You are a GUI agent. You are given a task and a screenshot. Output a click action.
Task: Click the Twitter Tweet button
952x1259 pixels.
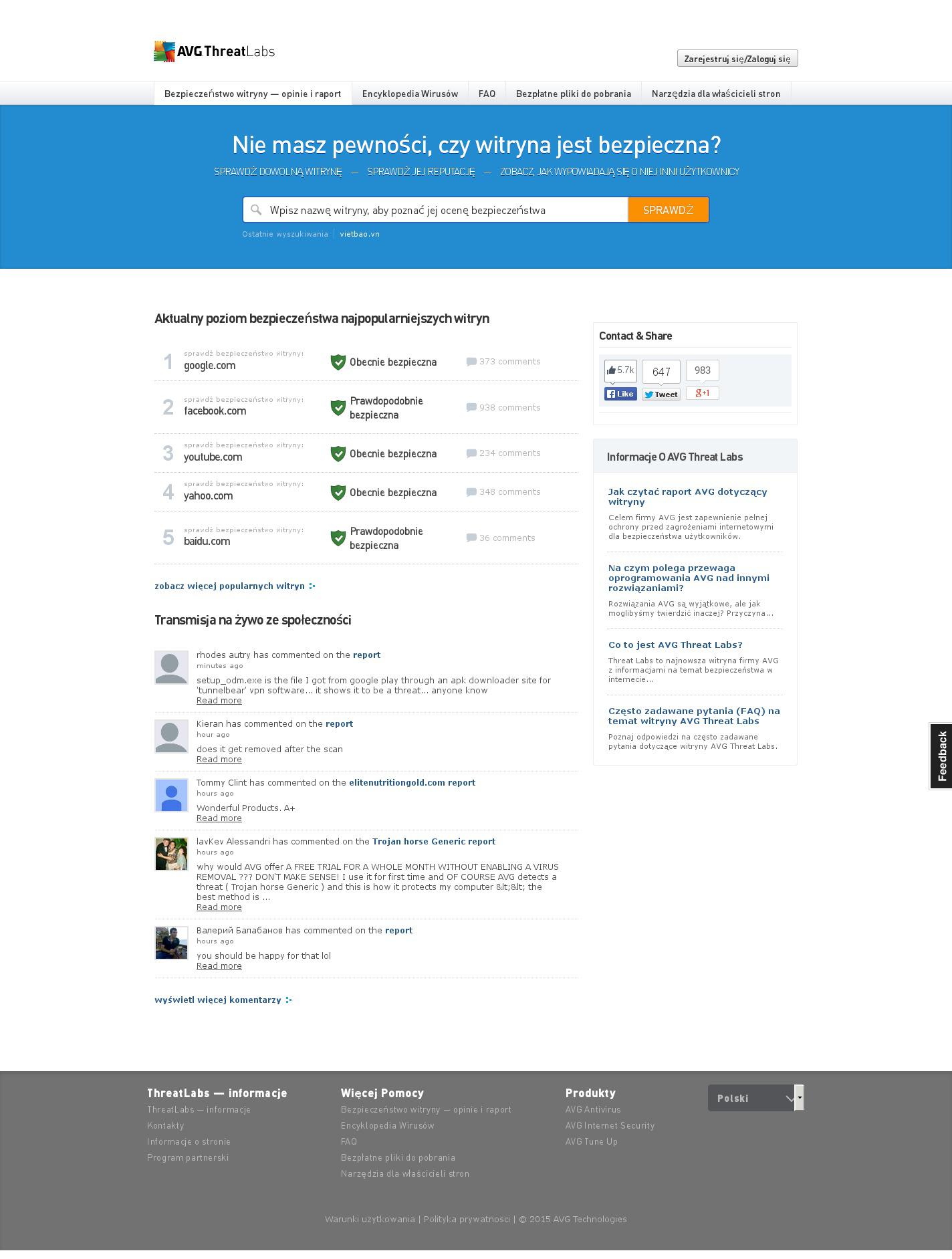click(x=661, y=394)
